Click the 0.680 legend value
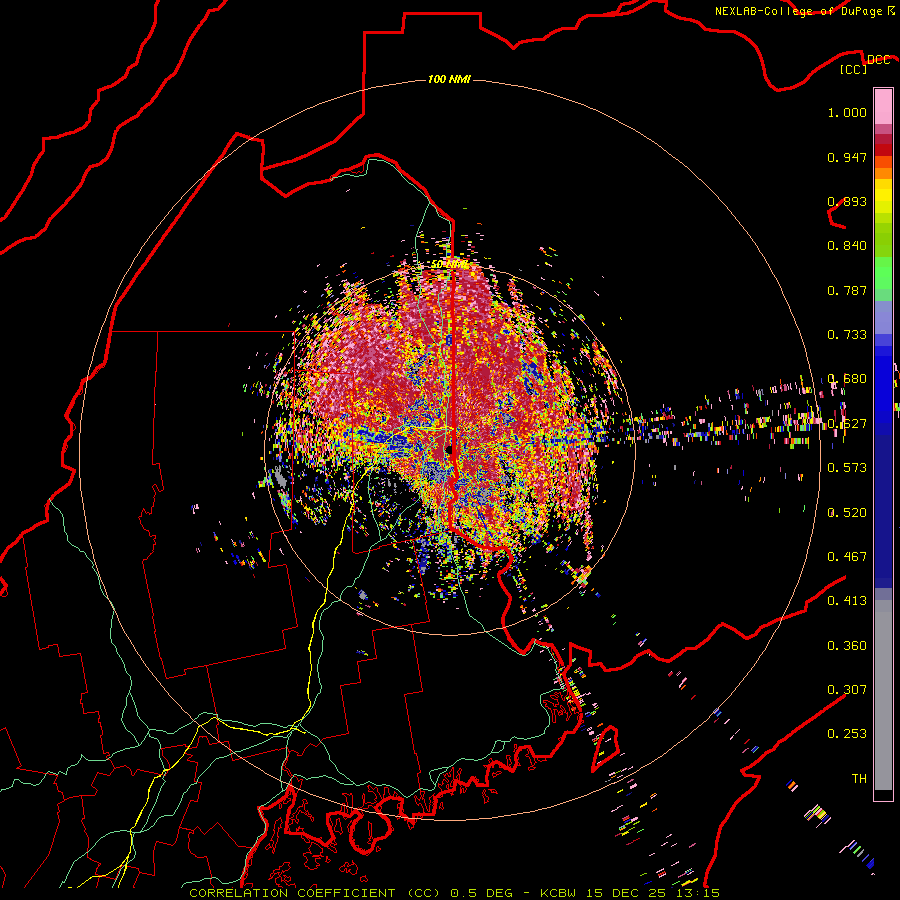Viewport: 900px width, 900px height. [x=847, y=379]
